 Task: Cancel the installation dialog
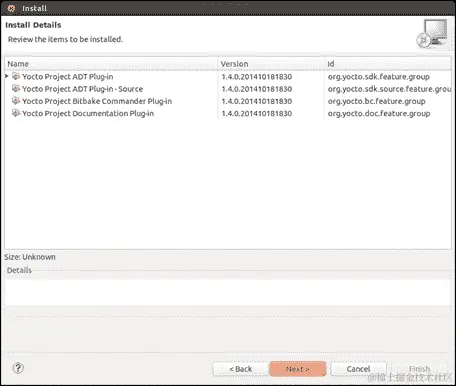(358, 369)
